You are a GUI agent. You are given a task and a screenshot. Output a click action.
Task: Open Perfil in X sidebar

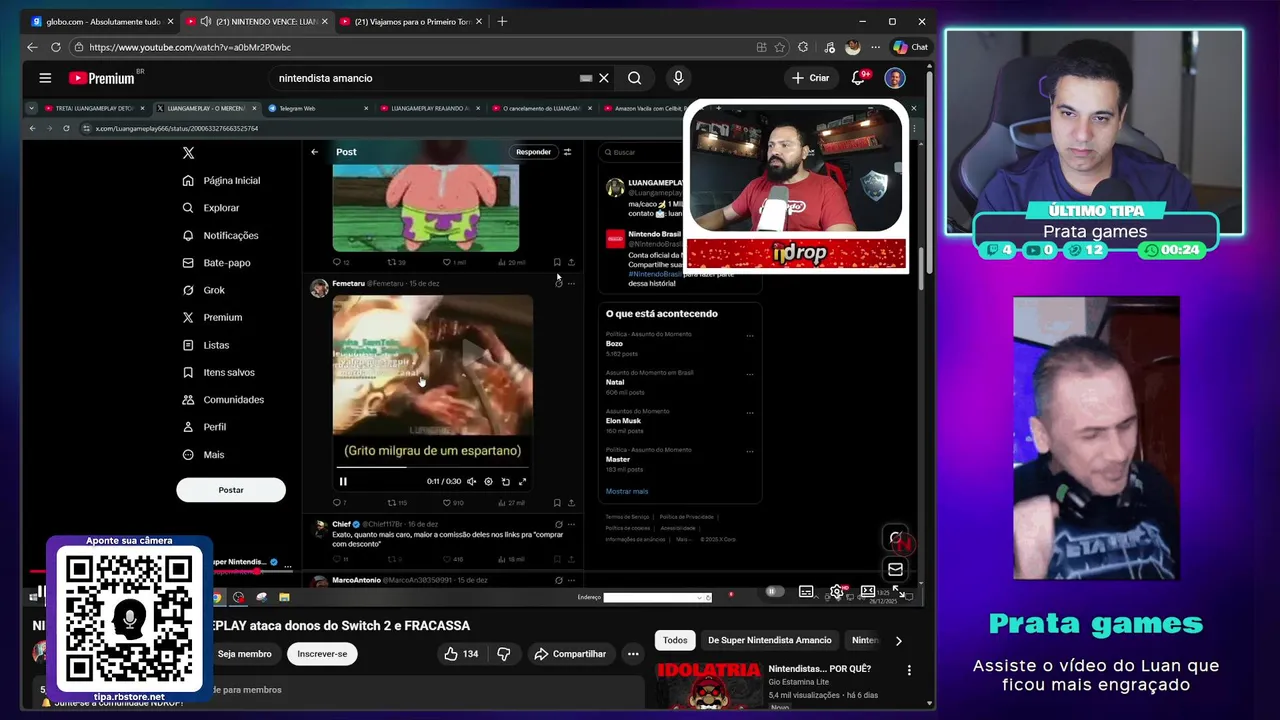tap(204, 427)
